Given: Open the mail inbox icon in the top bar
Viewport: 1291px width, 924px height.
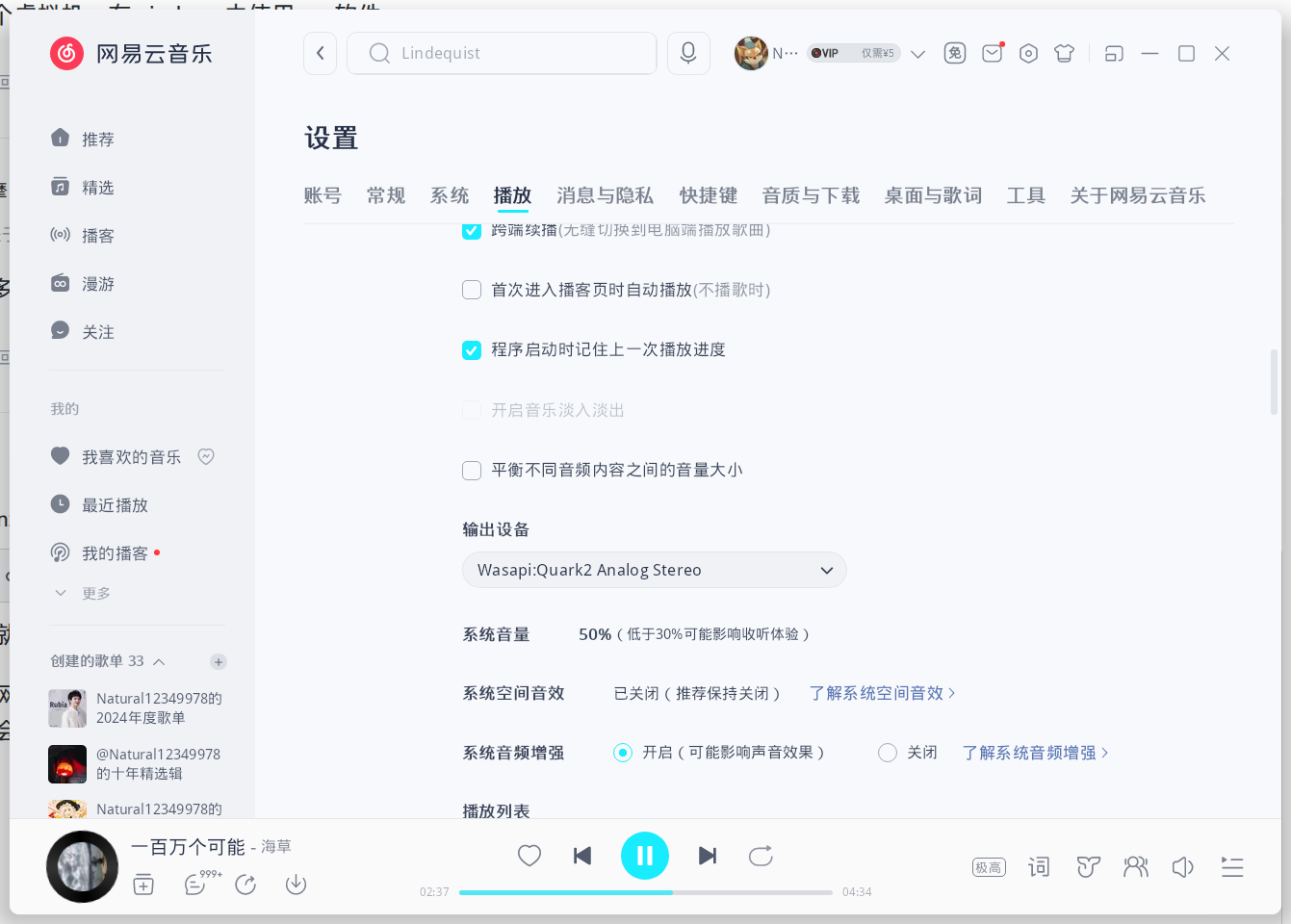Looking at the screenshot, I should click(992, 53).
